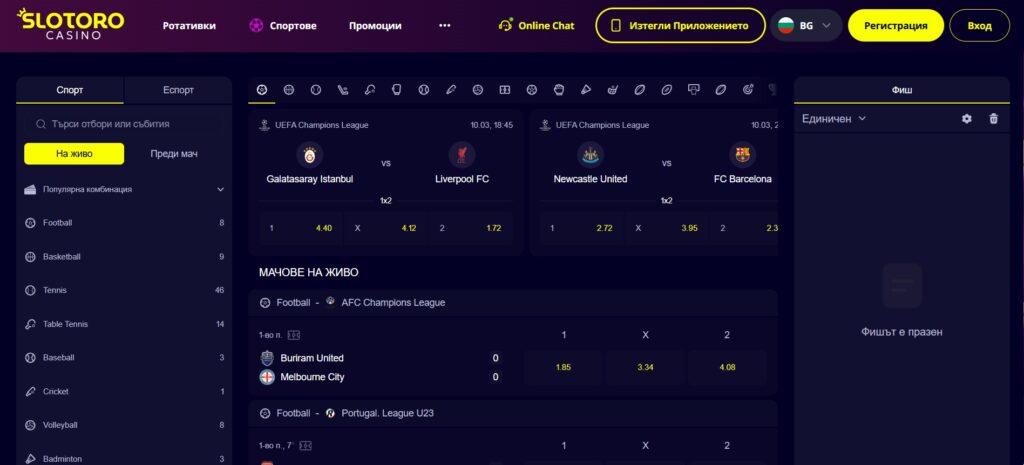Viewport: 1024px width, 465px height.
Task: Toggle to live 'На живо' filter
Action: 74,154
